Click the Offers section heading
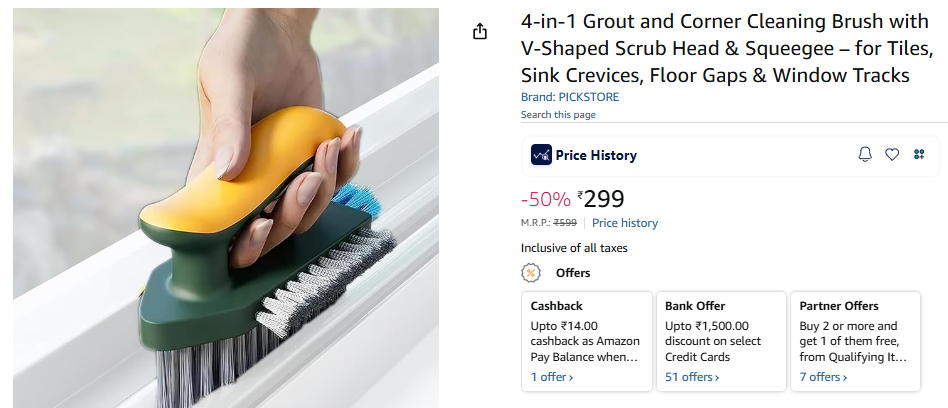 coord(573,273)
